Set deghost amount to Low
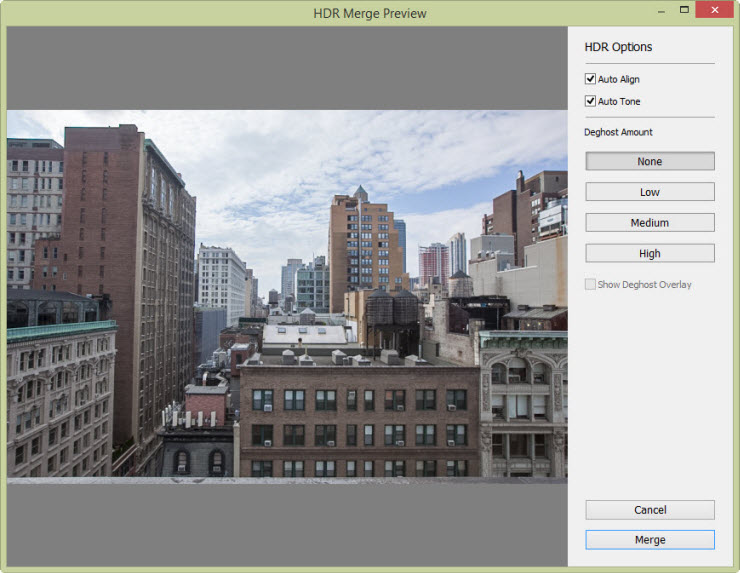 click(649, 192)
